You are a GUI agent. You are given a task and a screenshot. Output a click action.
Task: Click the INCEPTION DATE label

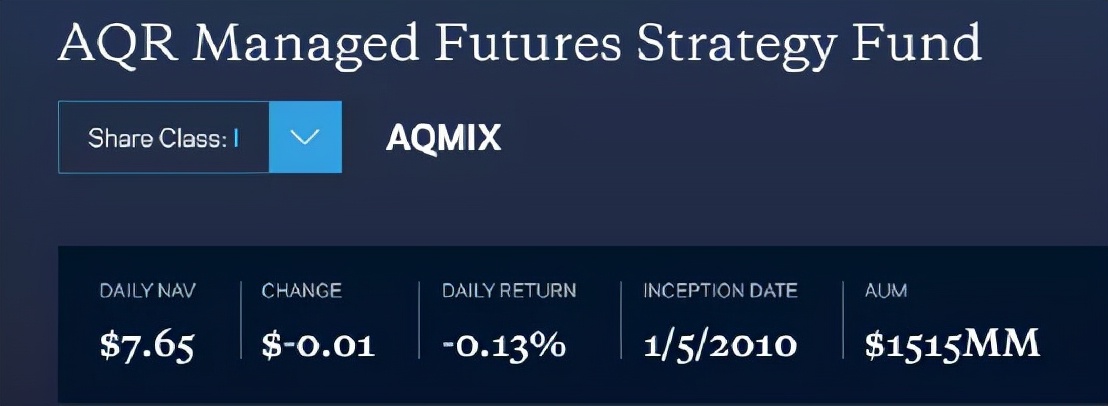pos(720,291)
